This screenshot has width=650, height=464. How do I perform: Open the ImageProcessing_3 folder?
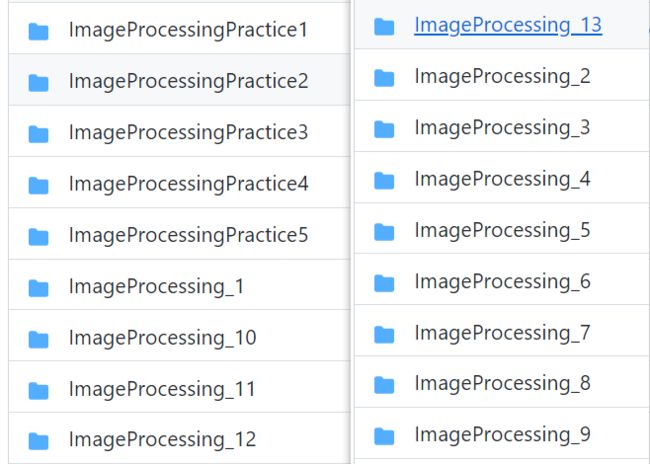click(x=502, y=128)
